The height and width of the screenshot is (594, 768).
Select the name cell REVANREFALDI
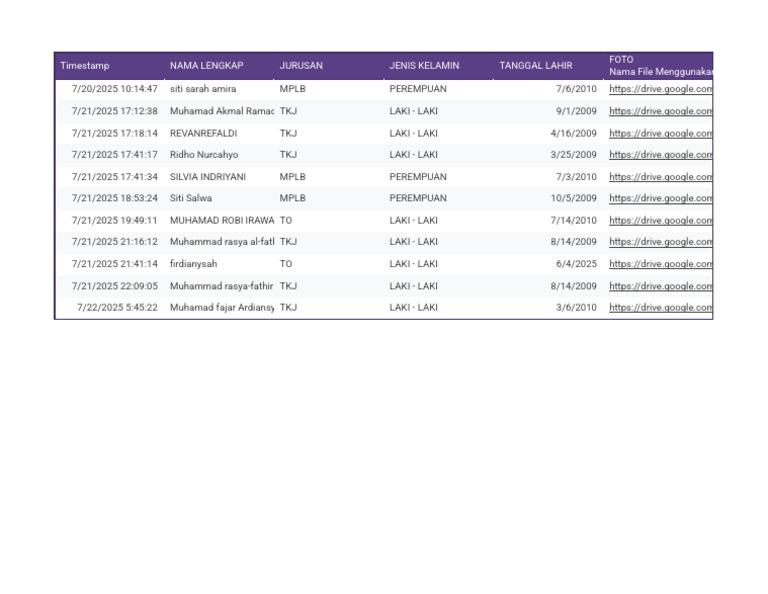[203, 134]
